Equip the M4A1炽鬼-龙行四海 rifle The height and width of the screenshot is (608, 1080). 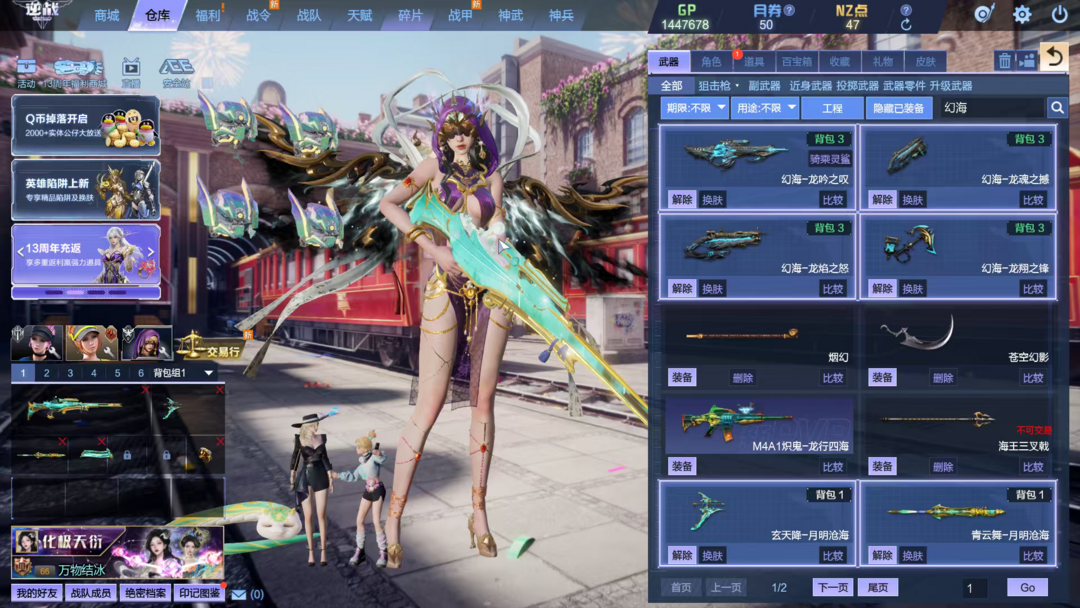[x=682, y=466]
